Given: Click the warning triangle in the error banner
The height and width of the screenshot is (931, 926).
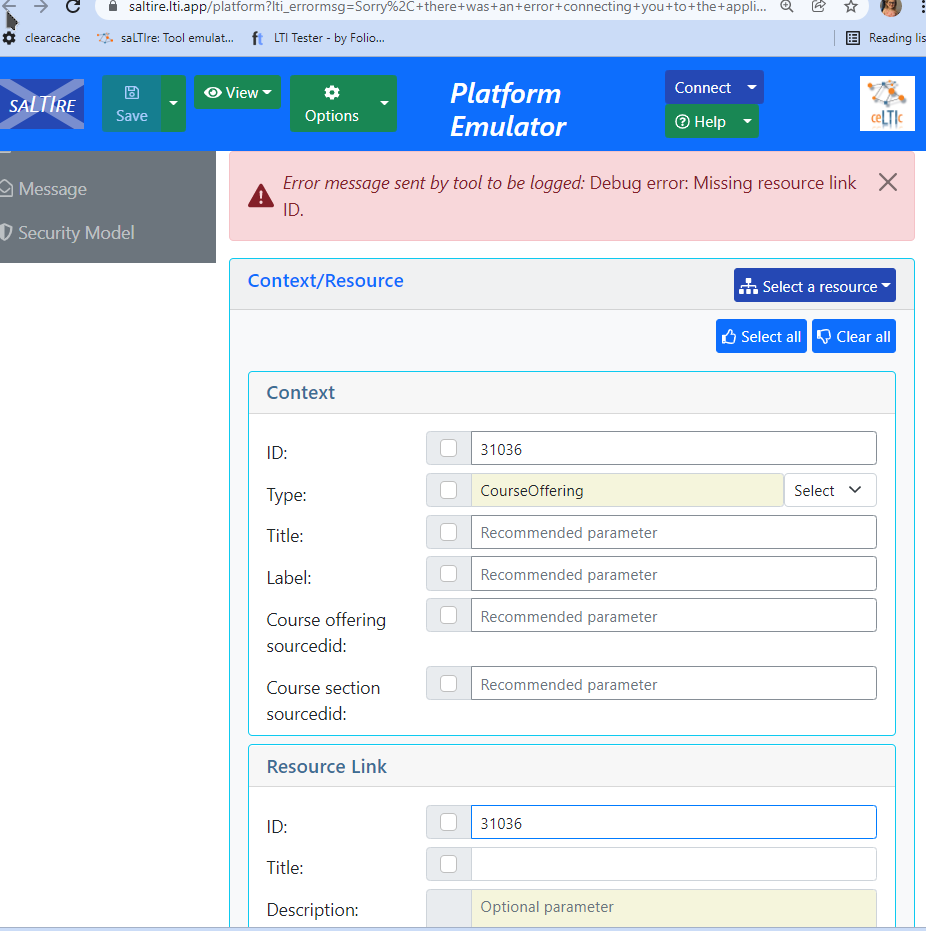Looking at the screenshot, I should 260,195.
